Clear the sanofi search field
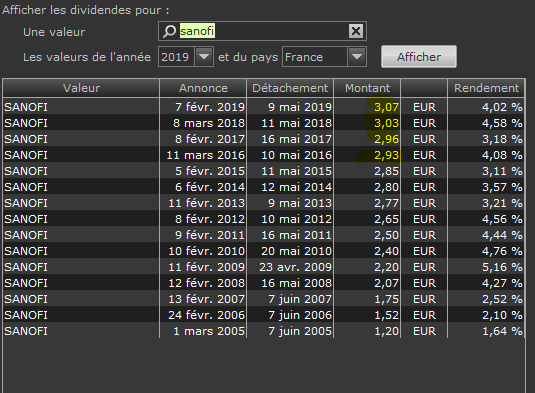Viewport: 535px width, 393px height. pos(356,31)
